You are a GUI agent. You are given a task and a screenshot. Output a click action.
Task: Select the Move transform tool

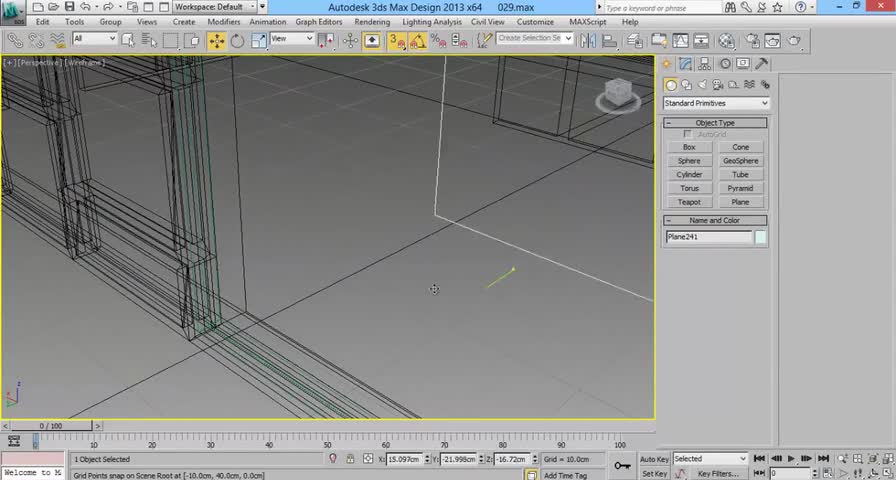tap(216, 41)
